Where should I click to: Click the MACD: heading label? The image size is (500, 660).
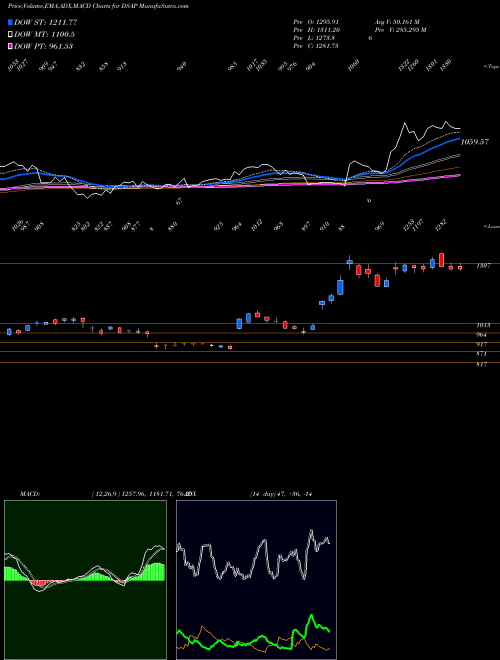click(29, 494)
